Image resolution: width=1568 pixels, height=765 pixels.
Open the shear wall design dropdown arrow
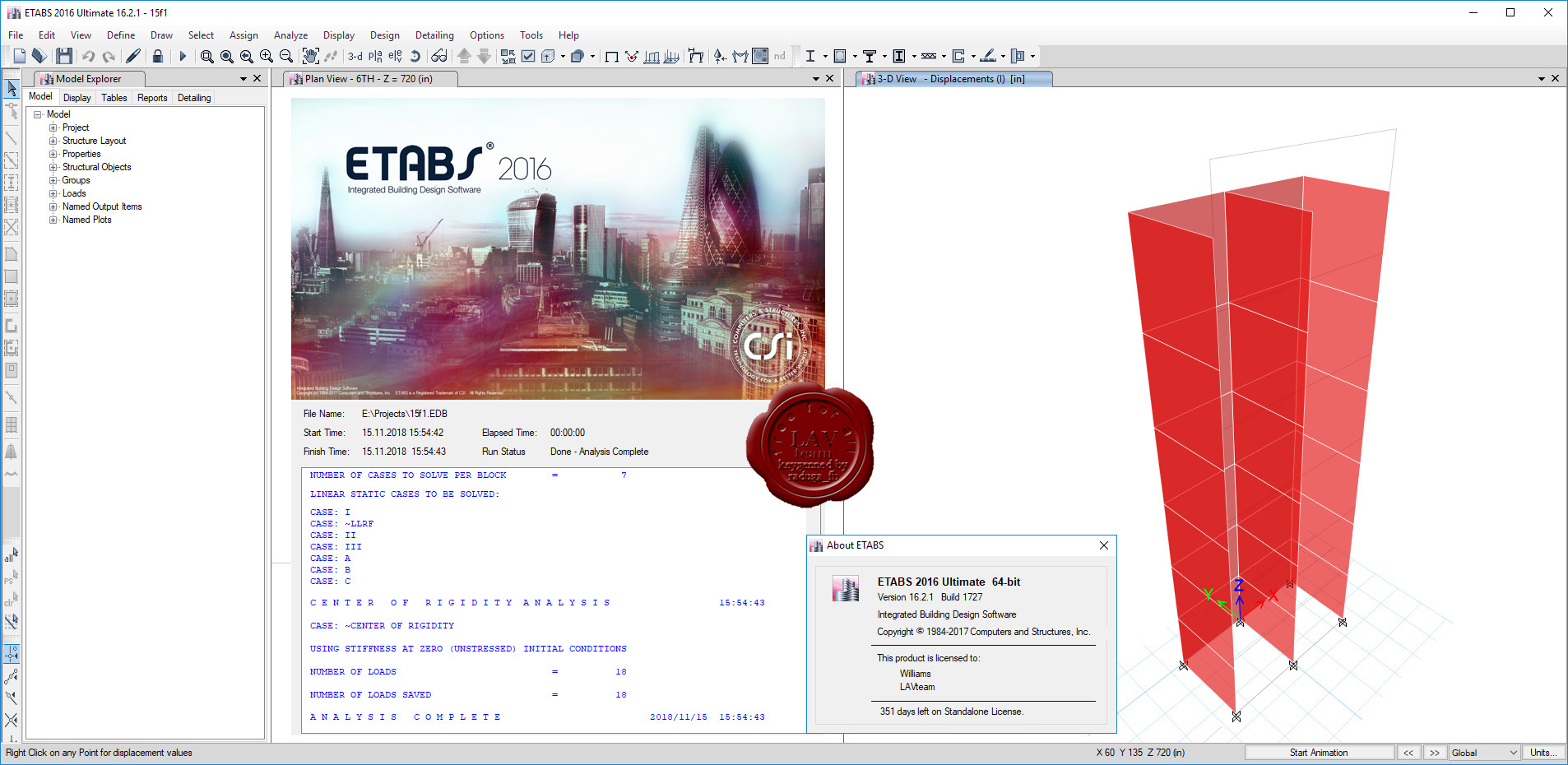point(973,57)
